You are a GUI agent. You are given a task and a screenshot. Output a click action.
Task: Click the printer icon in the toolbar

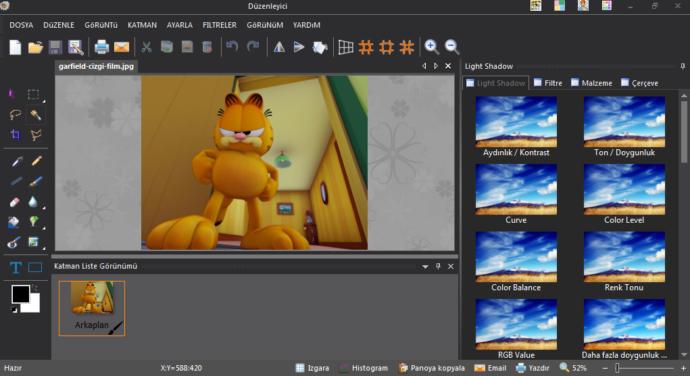102,47
